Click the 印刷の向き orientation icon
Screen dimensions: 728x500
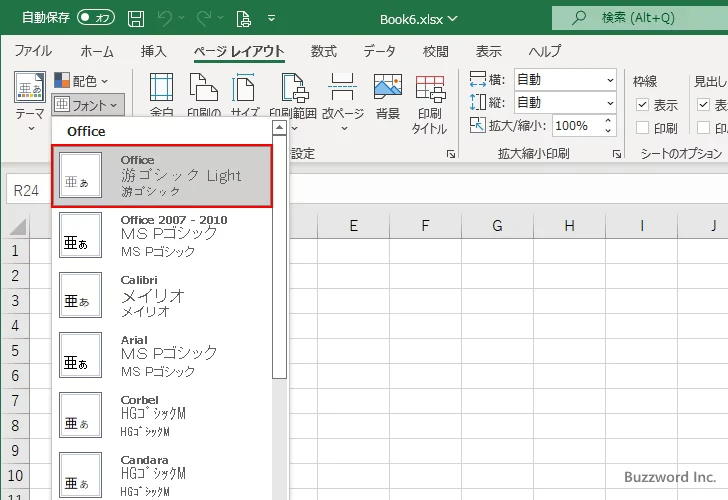click(x=204, y=87)
